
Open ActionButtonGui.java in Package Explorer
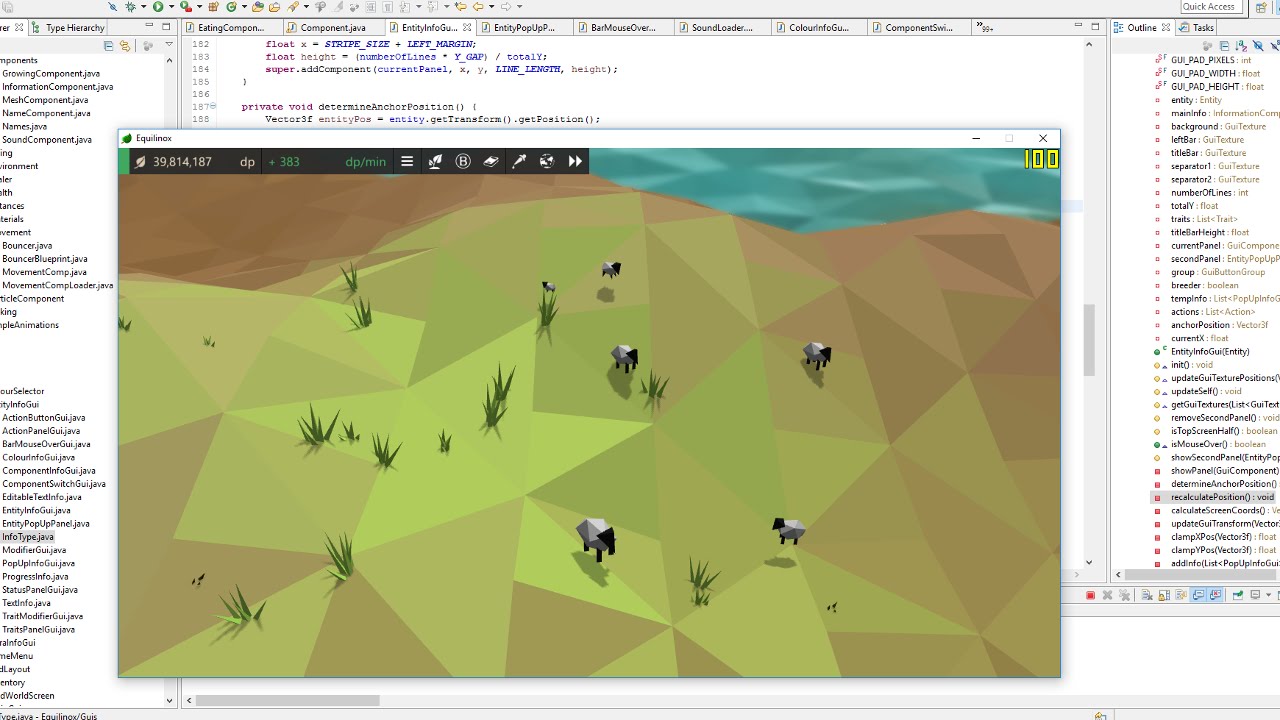point(44,418)
